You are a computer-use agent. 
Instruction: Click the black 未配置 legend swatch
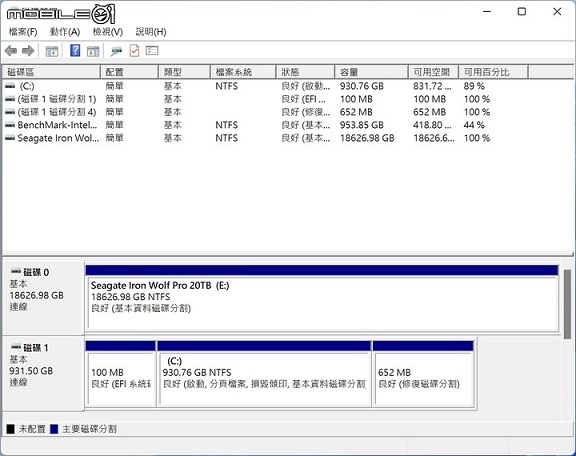[x=11, y=429]
